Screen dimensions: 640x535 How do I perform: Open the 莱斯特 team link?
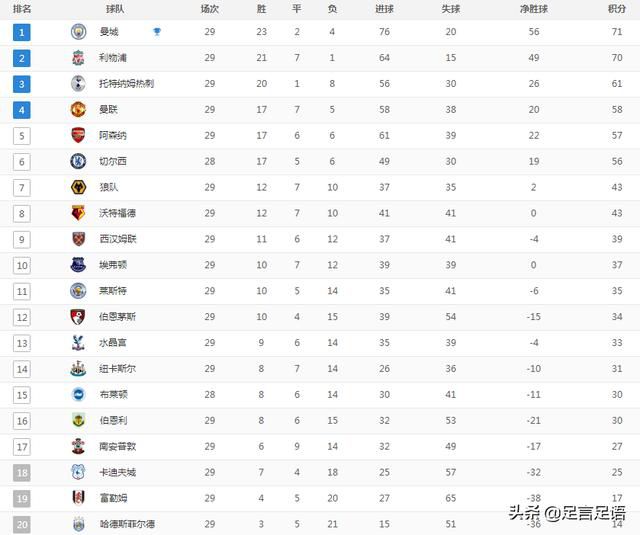112,291
